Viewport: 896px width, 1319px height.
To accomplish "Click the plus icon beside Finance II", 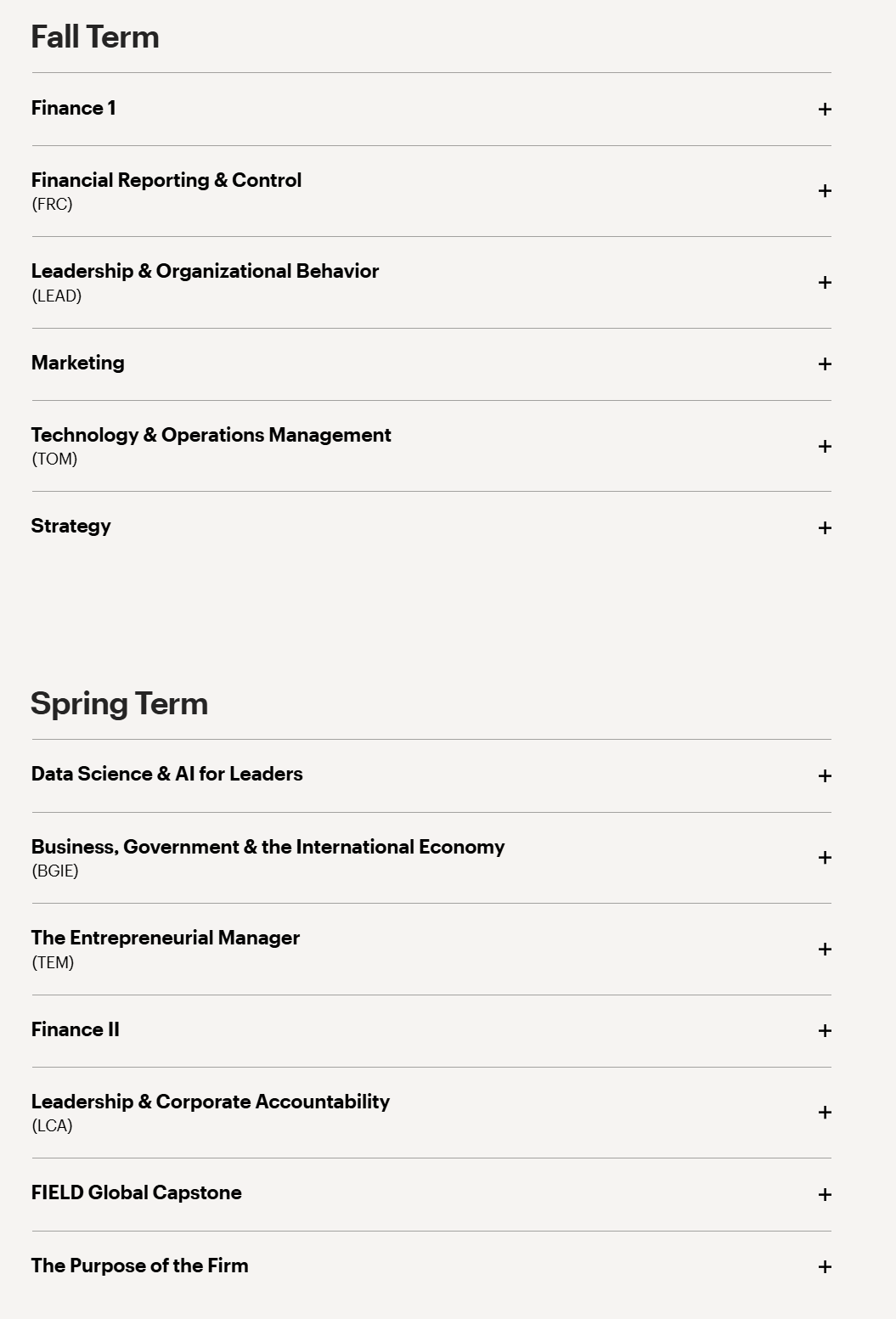I will click(x=824, y=1031).
